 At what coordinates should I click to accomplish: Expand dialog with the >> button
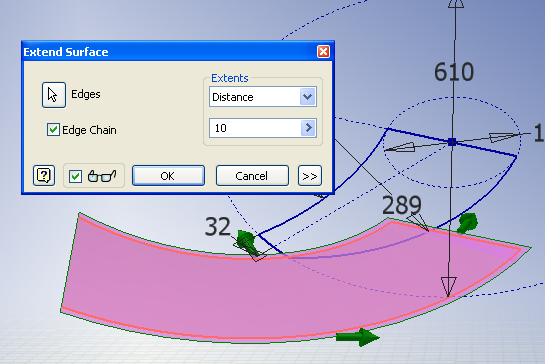(310, 176)
